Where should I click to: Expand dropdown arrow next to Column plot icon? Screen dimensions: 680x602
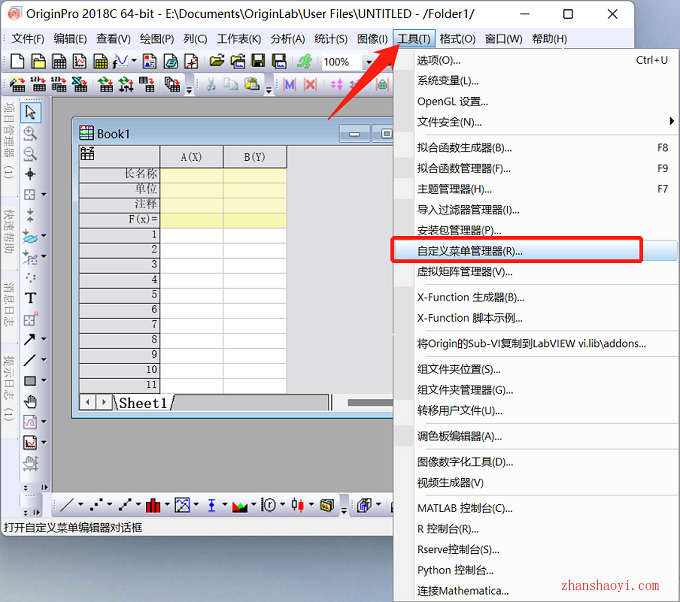click(x=167, y=505)
